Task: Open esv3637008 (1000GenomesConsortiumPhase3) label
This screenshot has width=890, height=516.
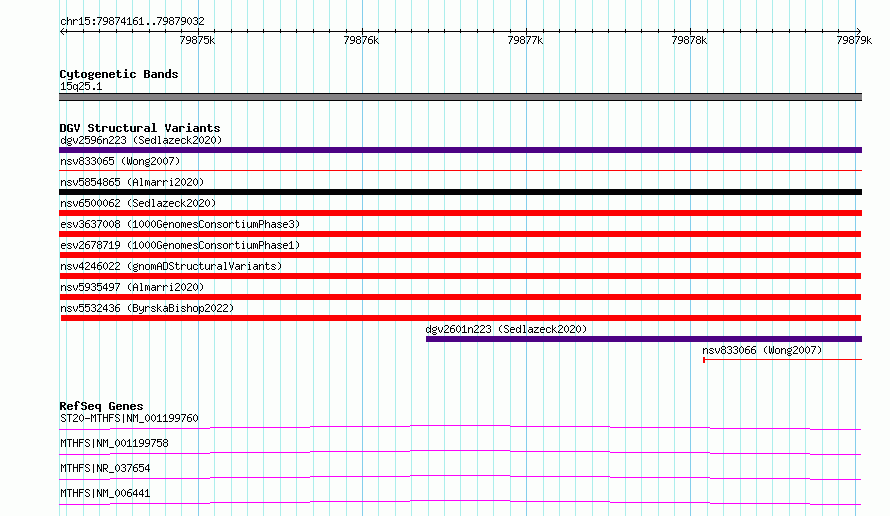Action: pos(180,224)
